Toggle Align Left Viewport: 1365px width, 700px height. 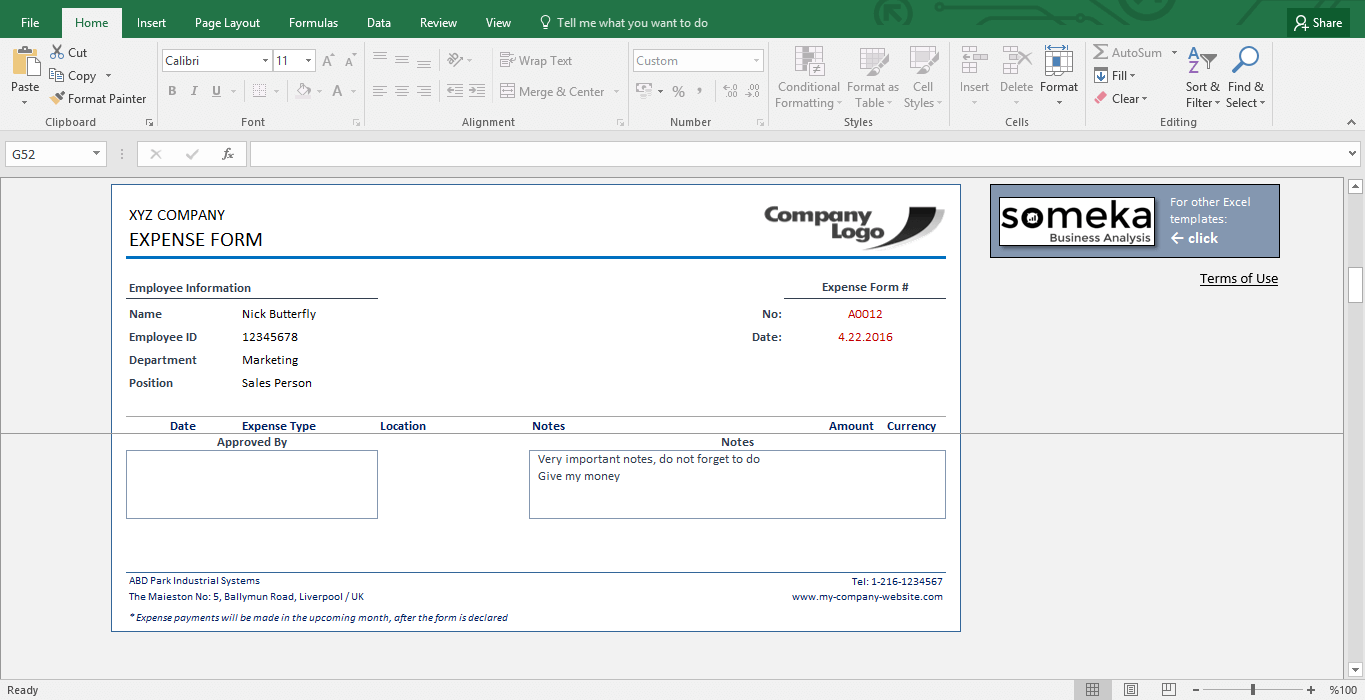click(379, 91)
